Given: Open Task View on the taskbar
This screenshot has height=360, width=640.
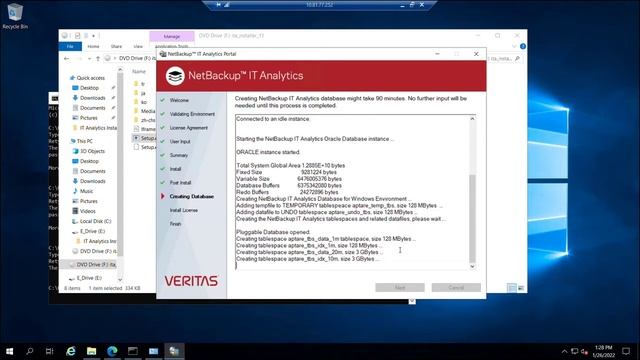Looking at the screenshot, I should click(x=49, y=351).
